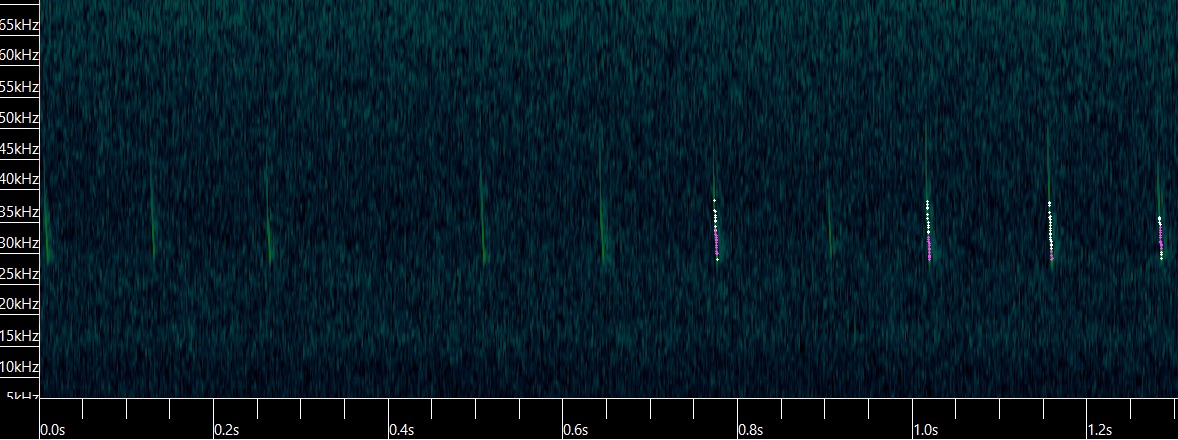
Task: Select the 40kHz label on frequency axis
Action: coord(19,180)
